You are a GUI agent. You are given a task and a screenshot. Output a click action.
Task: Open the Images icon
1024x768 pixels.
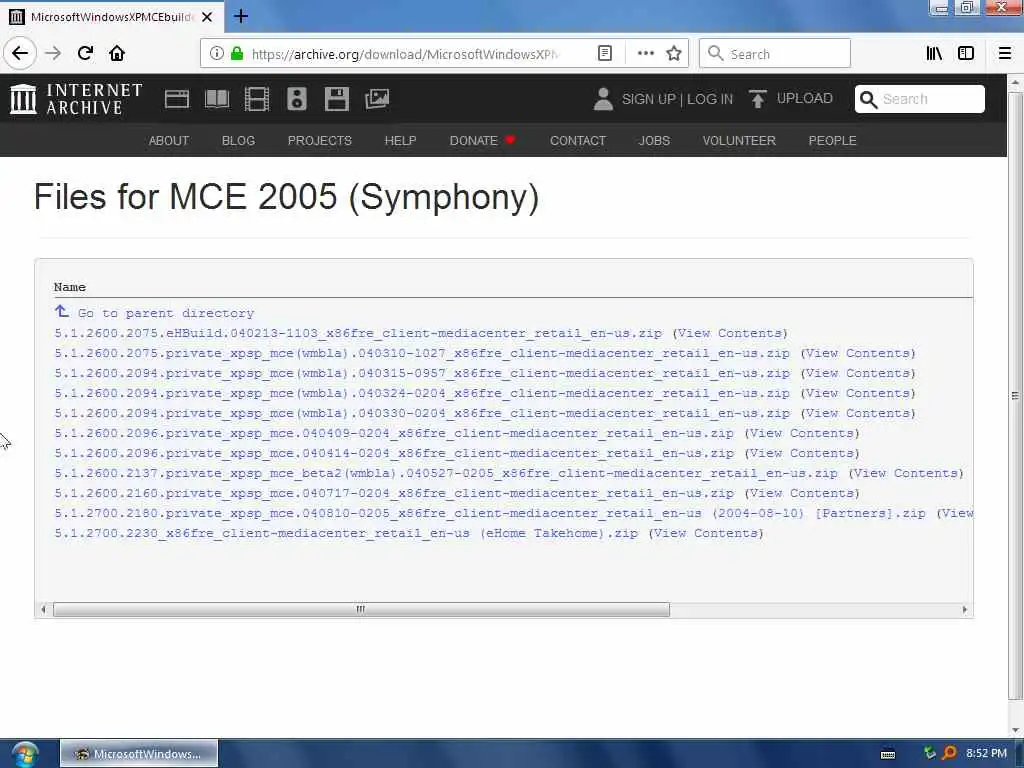(377, 99)
